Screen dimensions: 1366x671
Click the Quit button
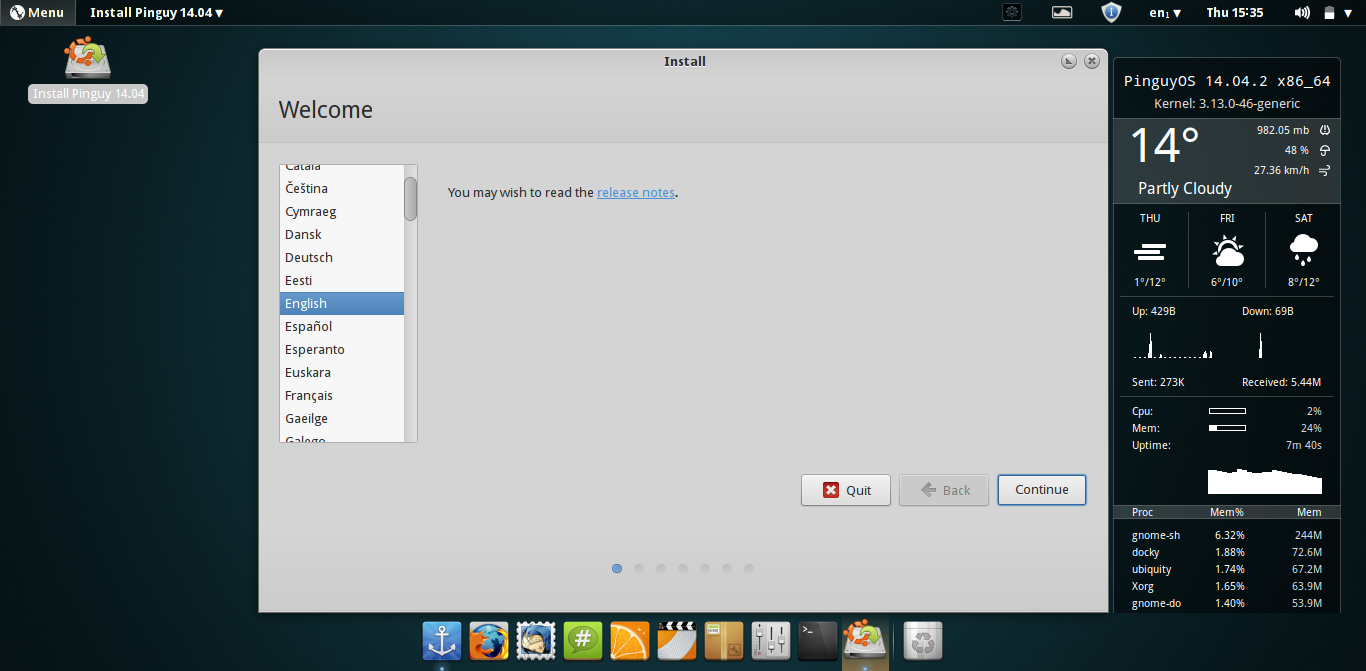tap(846, 490)
